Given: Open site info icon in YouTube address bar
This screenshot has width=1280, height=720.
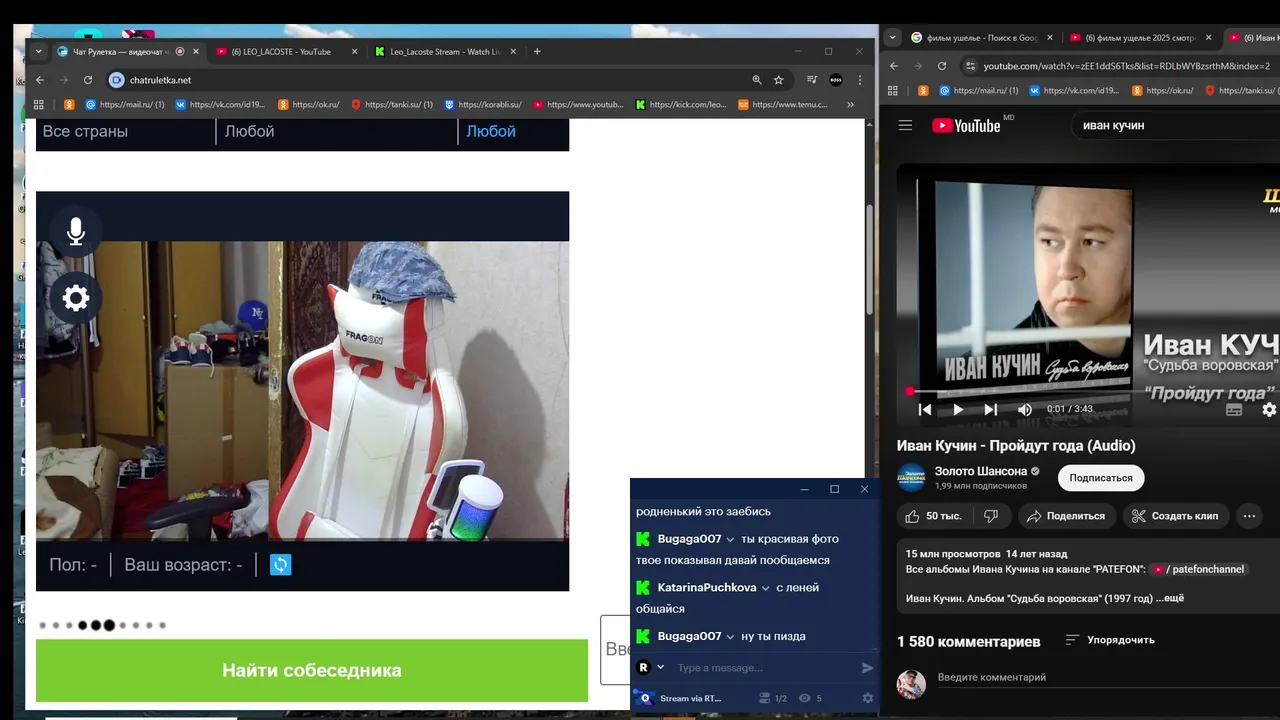Looking at the screenshot, I should tap(969, 66).
